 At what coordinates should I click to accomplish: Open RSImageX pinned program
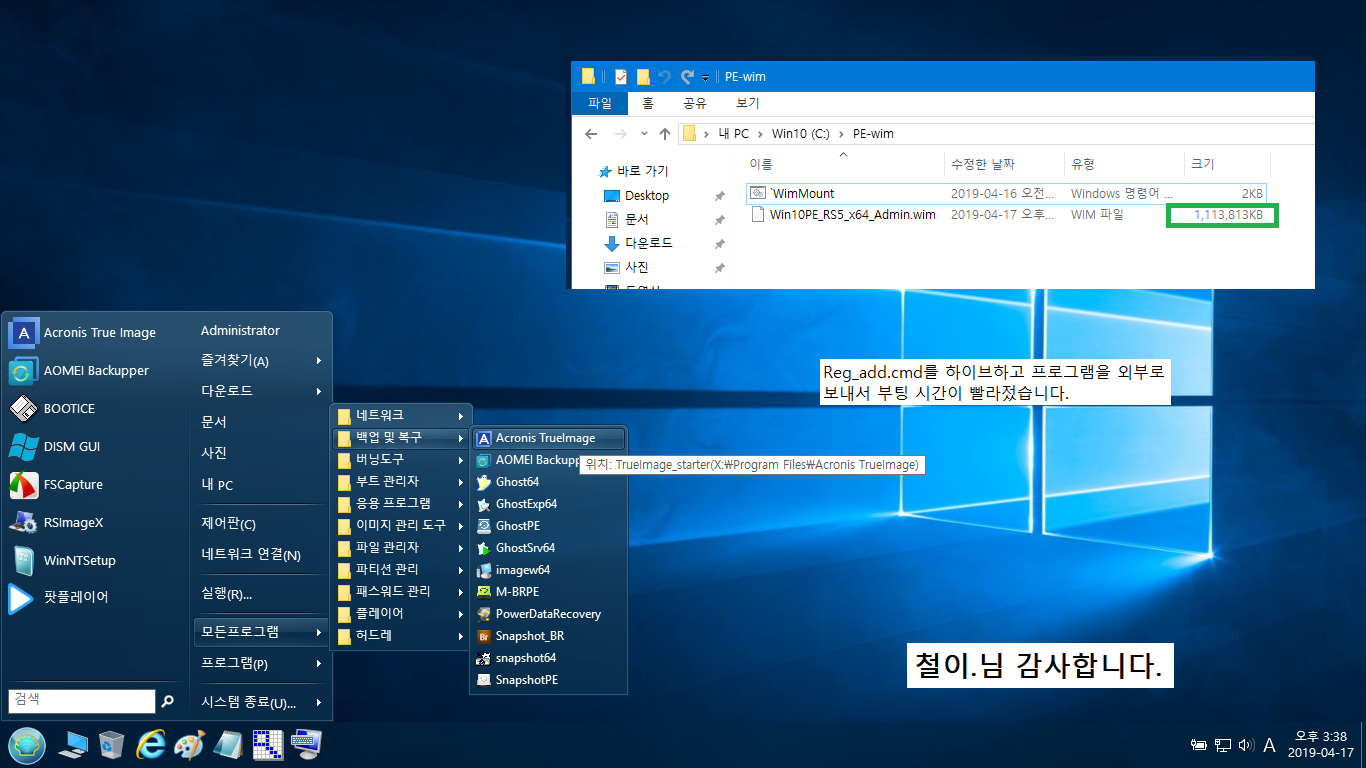96,522
